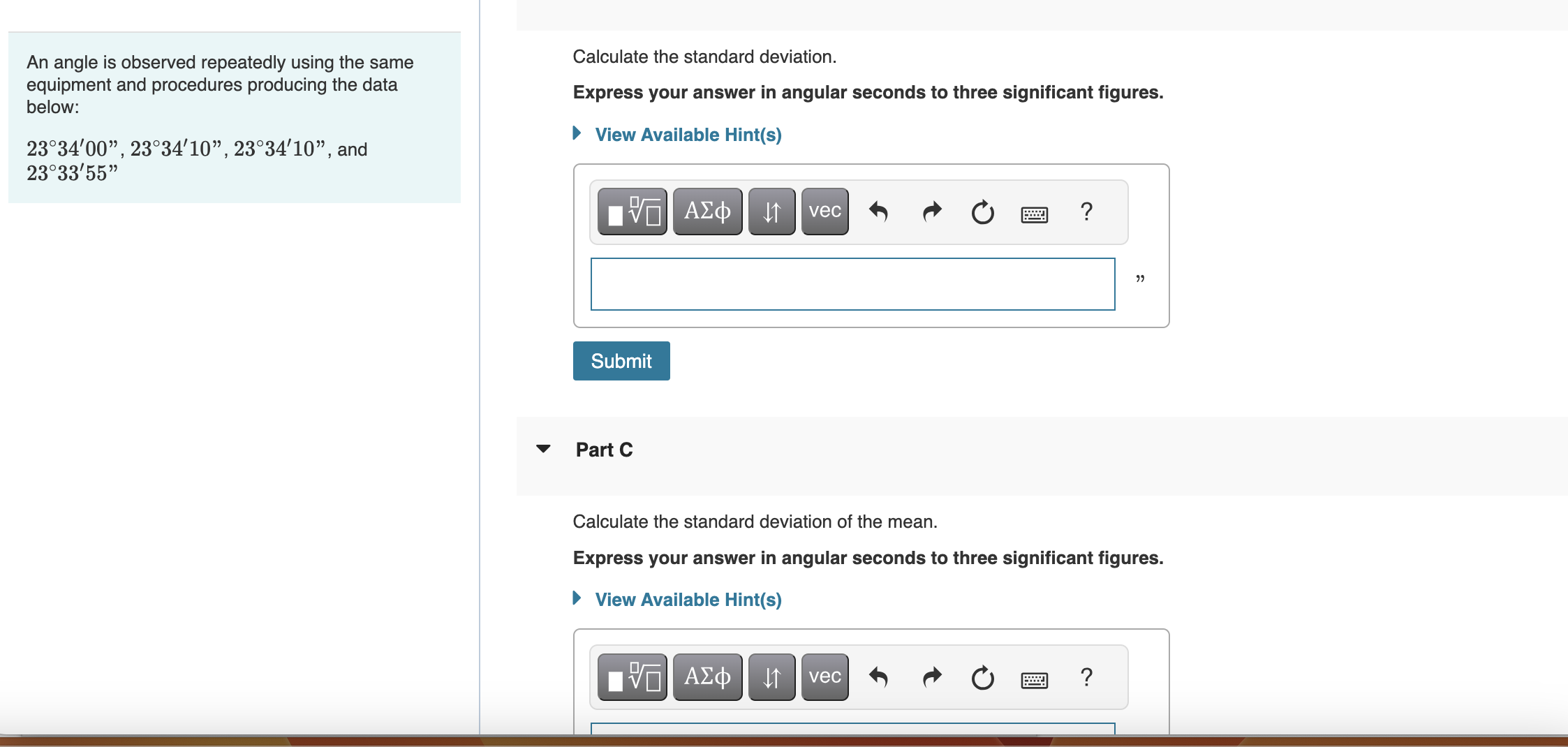
Task: Undo last edit in standard deviation answer
Action: coord(878,212)
